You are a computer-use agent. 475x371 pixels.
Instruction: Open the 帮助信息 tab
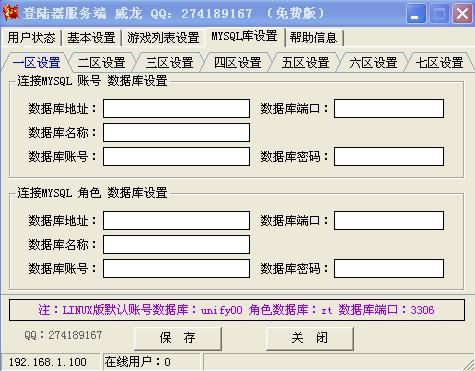coord(313,38)
